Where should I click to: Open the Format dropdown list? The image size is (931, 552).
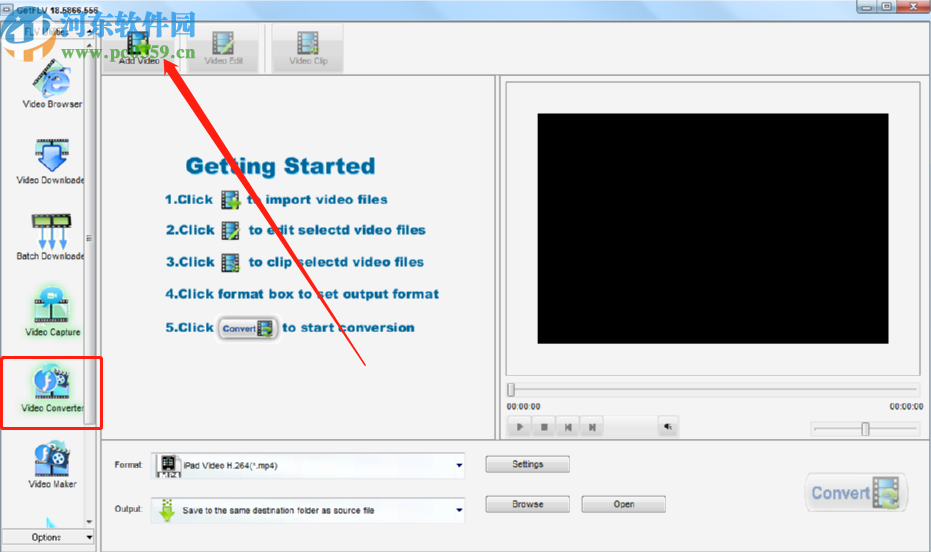point(459,465)
